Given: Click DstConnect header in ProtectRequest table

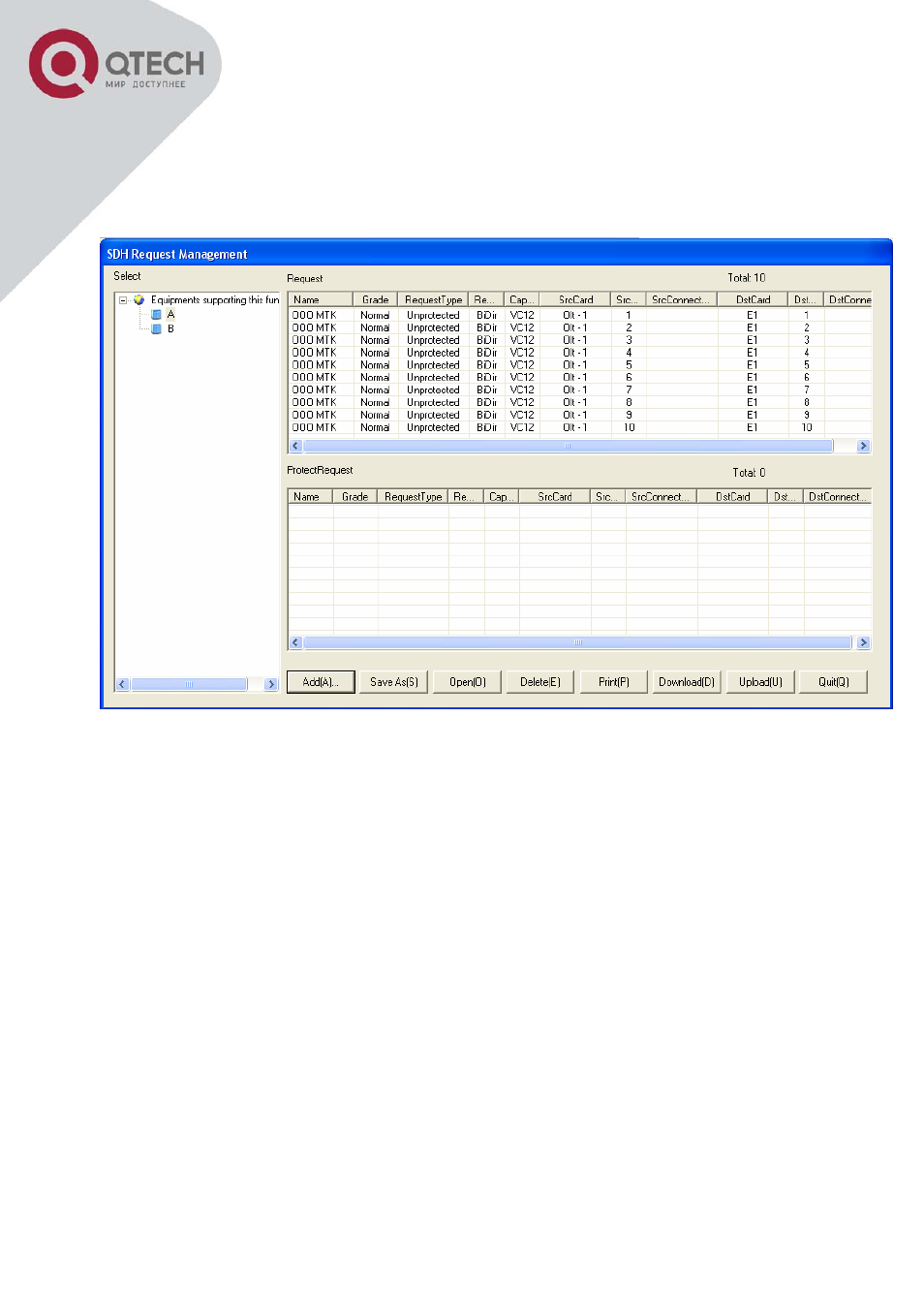Looking at the screenshot, I should (838, 497).
